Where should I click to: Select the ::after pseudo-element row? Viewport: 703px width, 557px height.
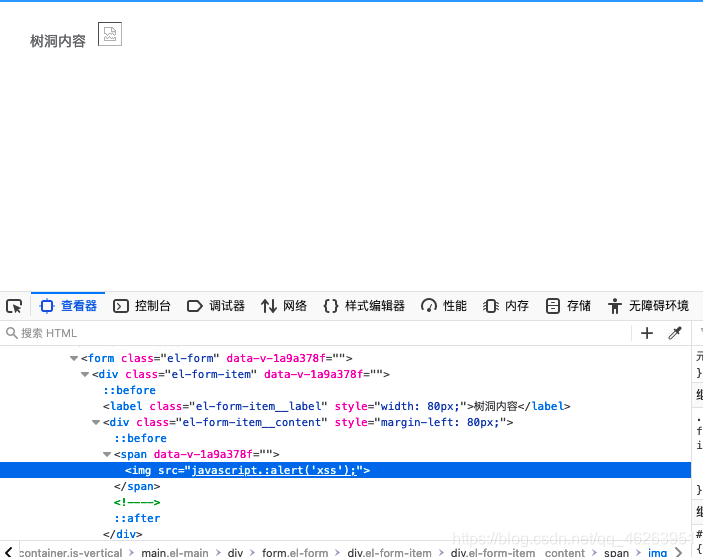pyautogui.click(x=345, y=518)
